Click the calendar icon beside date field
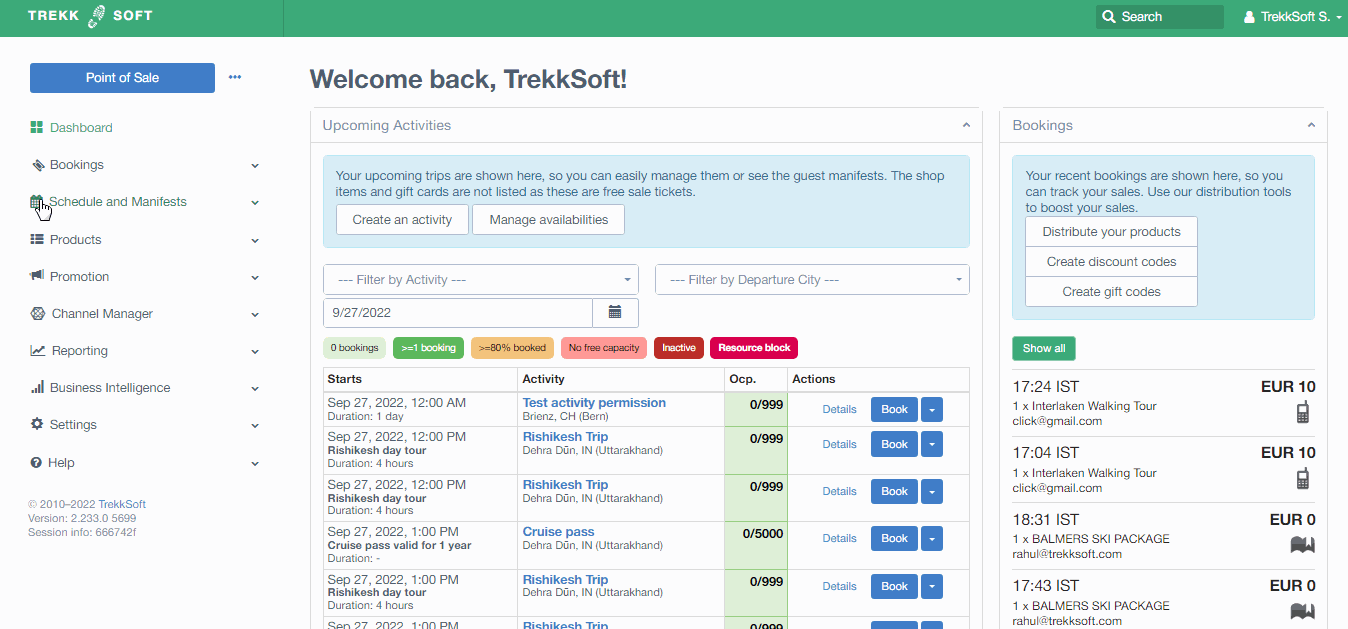 pos(615,313)
